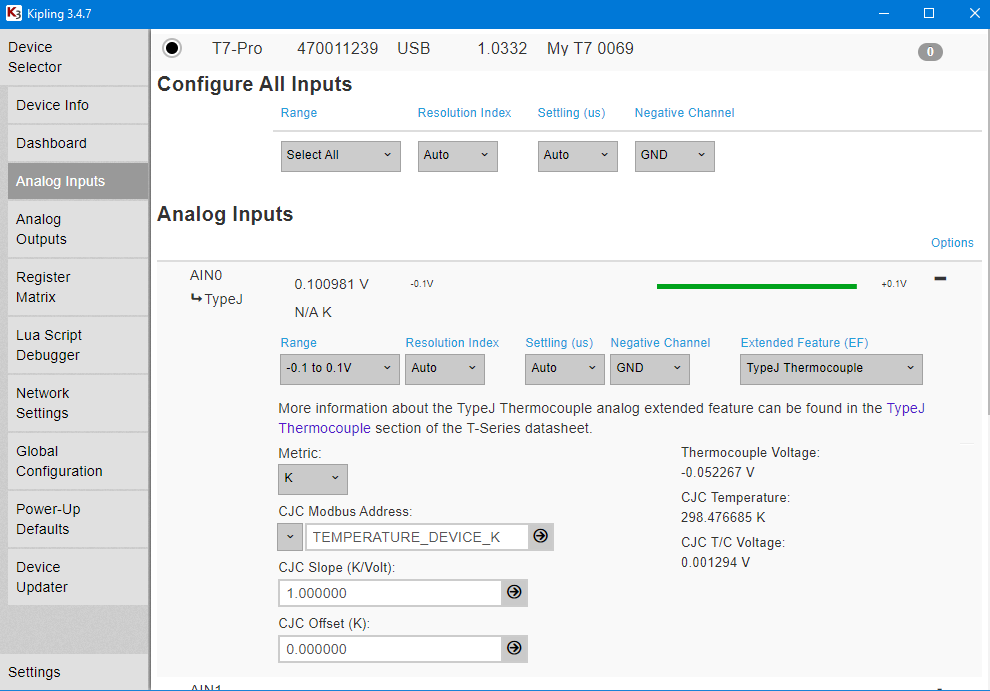Open the Metric dropdown set to K
The image size is (990, 691).
312,479
